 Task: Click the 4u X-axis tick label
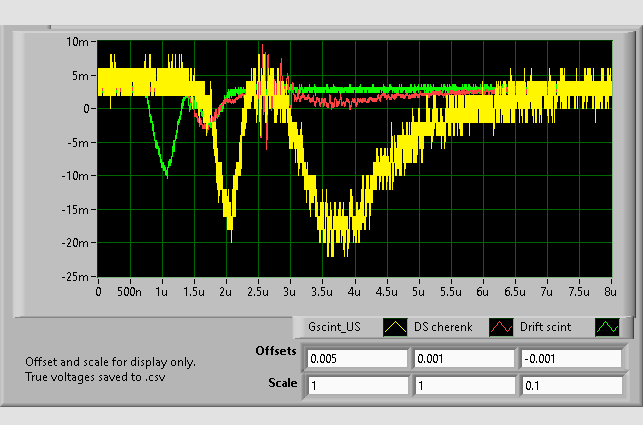click(x=353, y=292)
